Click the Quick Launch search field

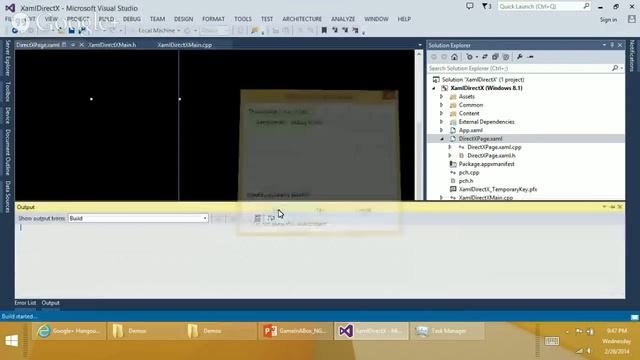click(544, 7)
